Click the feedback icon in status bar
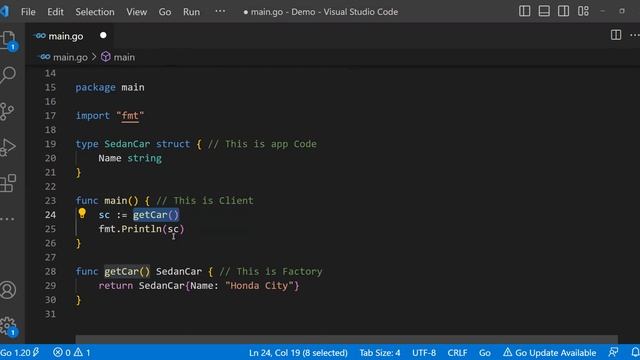 click(613, 352)
